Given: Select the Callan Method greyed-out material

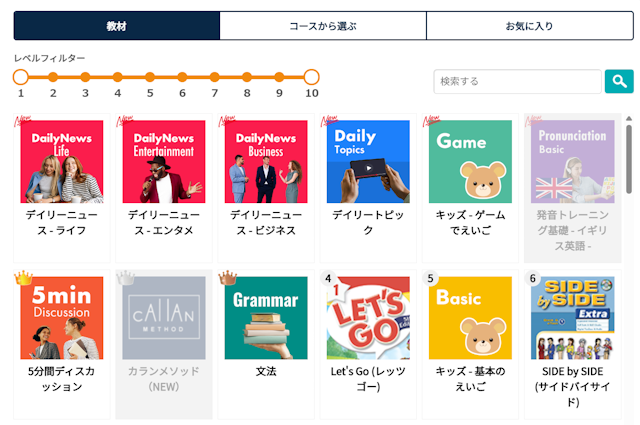Looking at the screenshot, I should pyautogui.click(x=164, y=318).
